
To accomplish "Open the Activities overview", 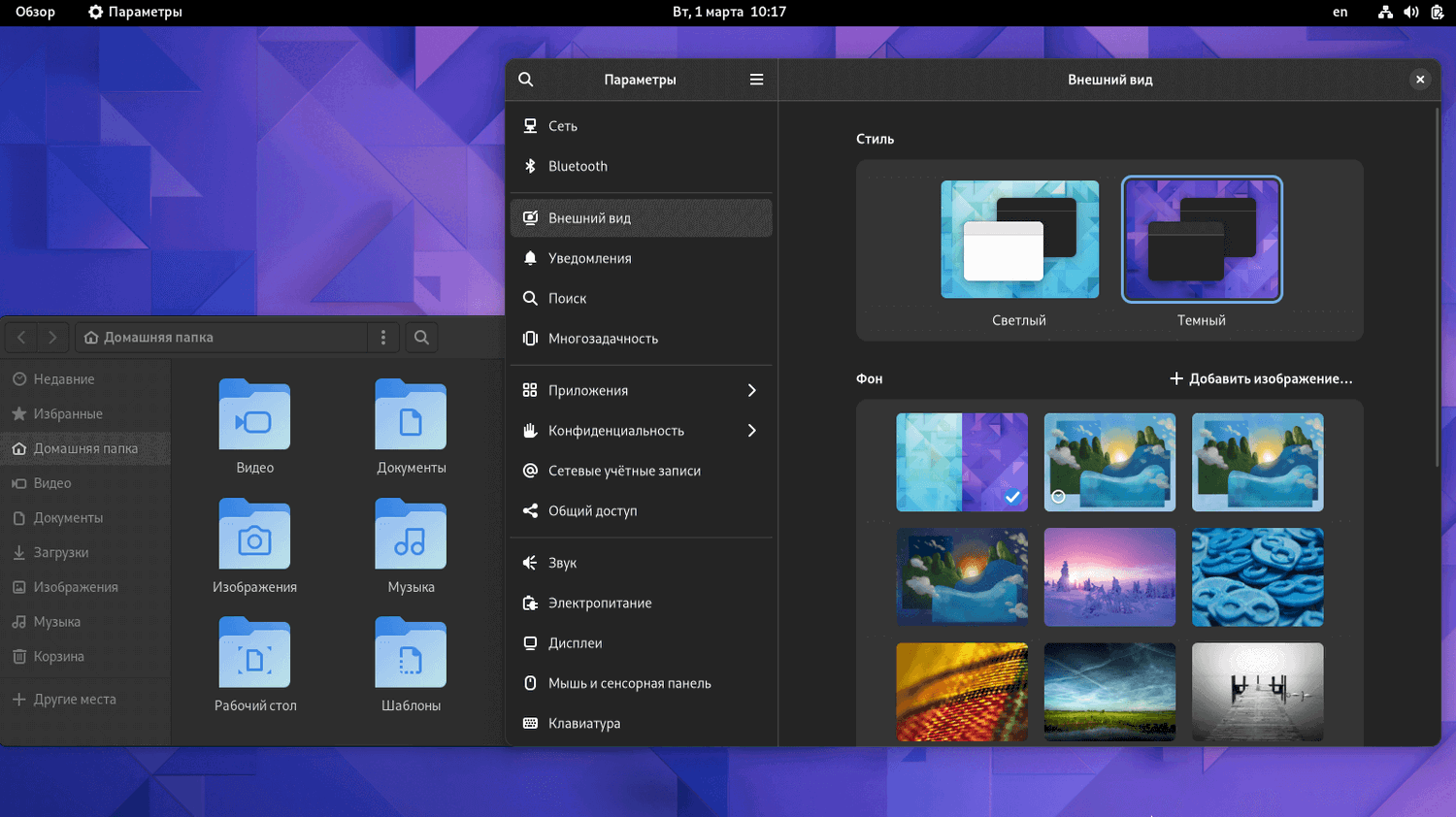I will [35, 12].
